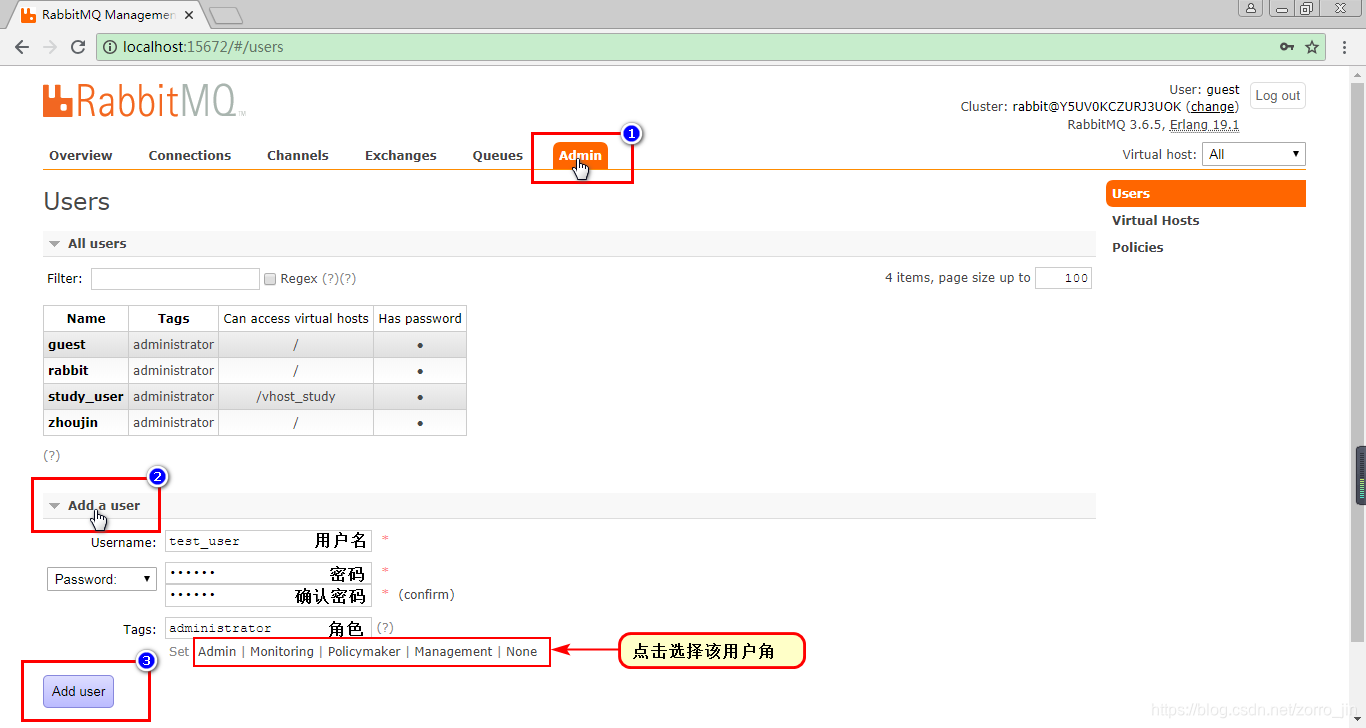Open a new browser tab
The height and width of the screenshot is (728, 1366).
[227, 15]
